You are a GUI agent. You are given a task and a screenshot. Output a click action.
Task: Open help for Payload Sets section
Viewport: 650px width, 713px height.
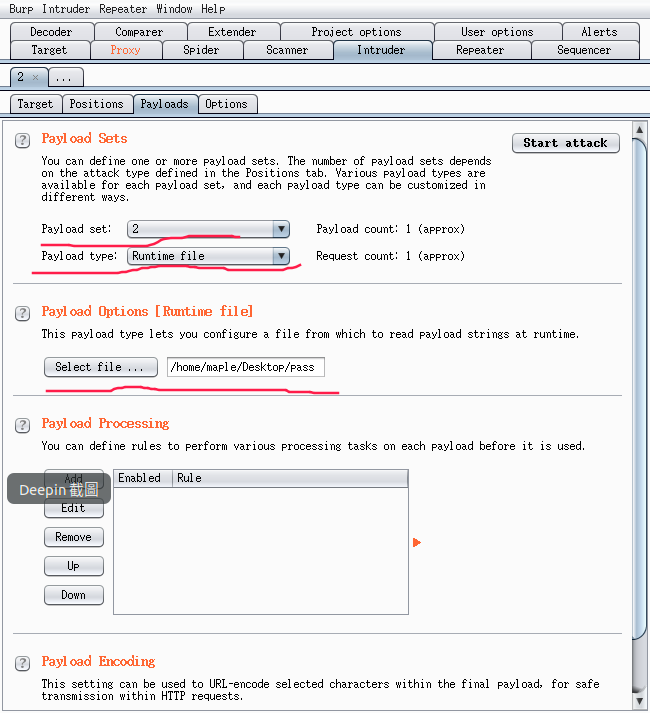pyautogui.click(x=22, y=141)
